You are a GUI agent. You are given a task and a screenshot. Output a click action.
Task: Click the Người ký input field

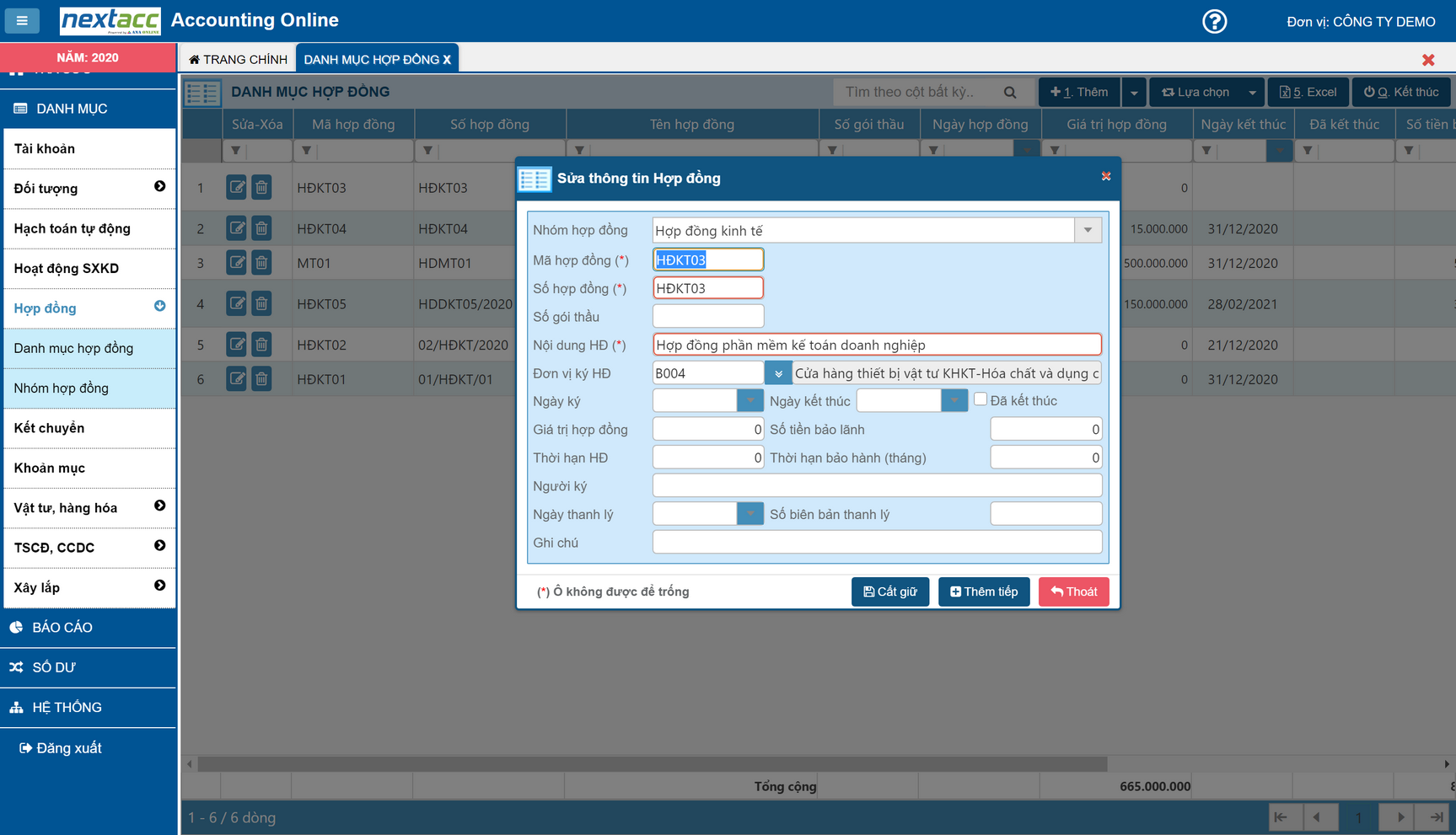pos(877,486)
